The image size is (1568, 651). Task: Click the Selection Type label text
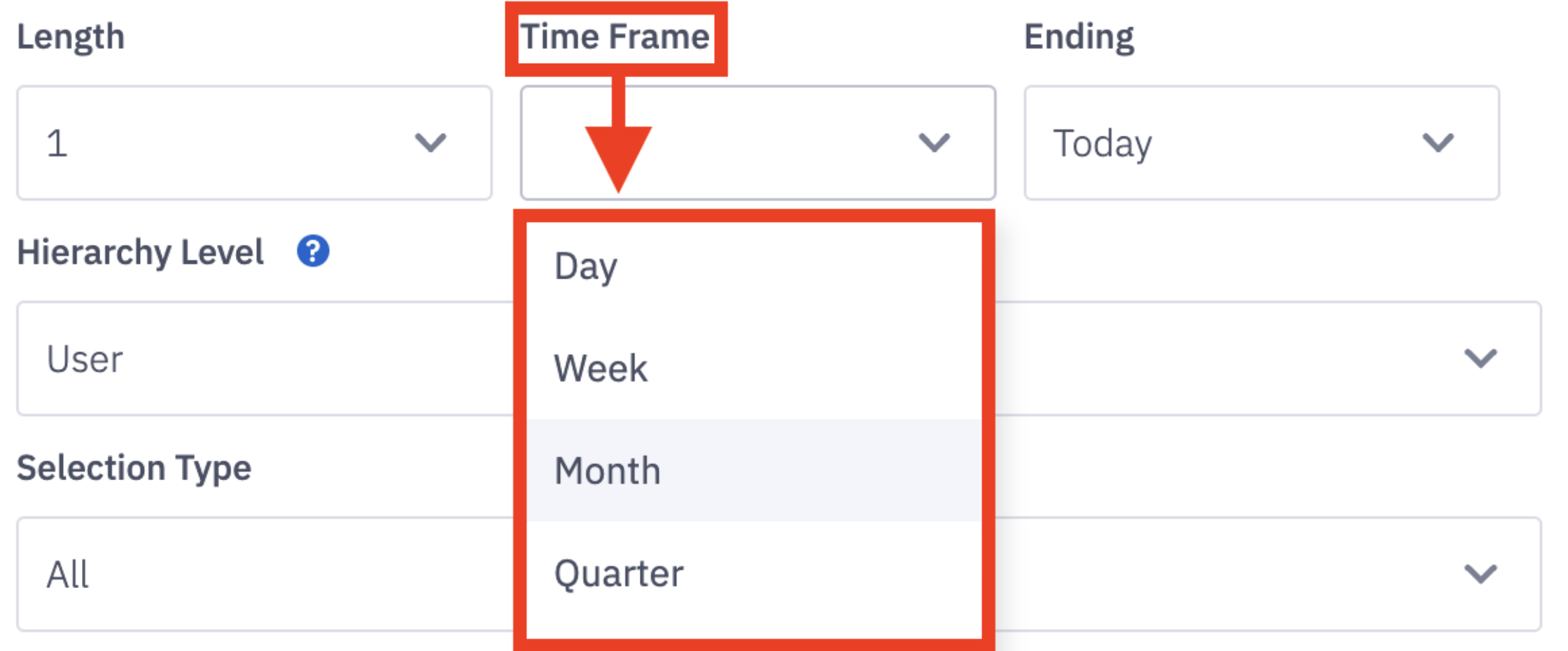point(134,468)
